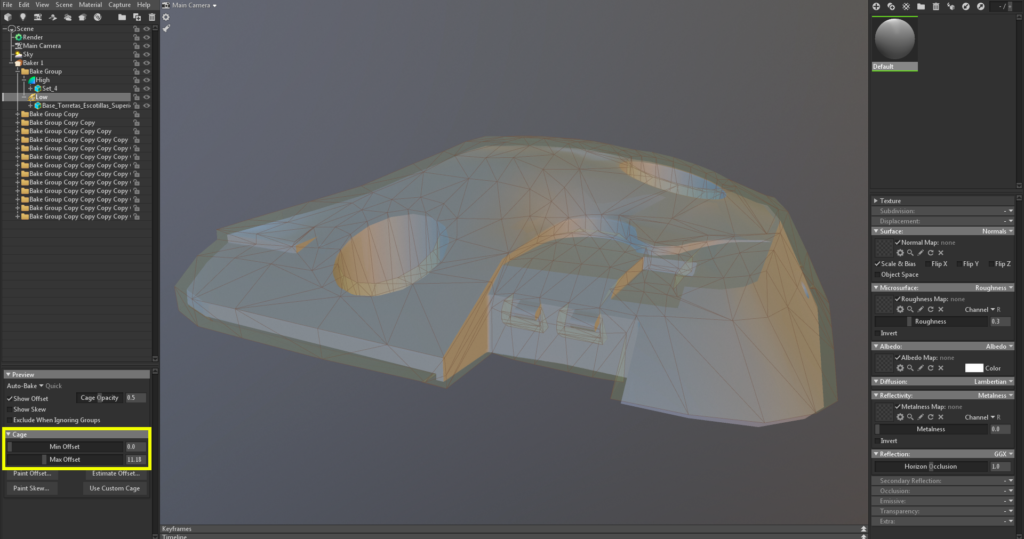Viewport: 1024px width, 539px height.
Task: Collapse the Preview section
Action: click(8, 375)
